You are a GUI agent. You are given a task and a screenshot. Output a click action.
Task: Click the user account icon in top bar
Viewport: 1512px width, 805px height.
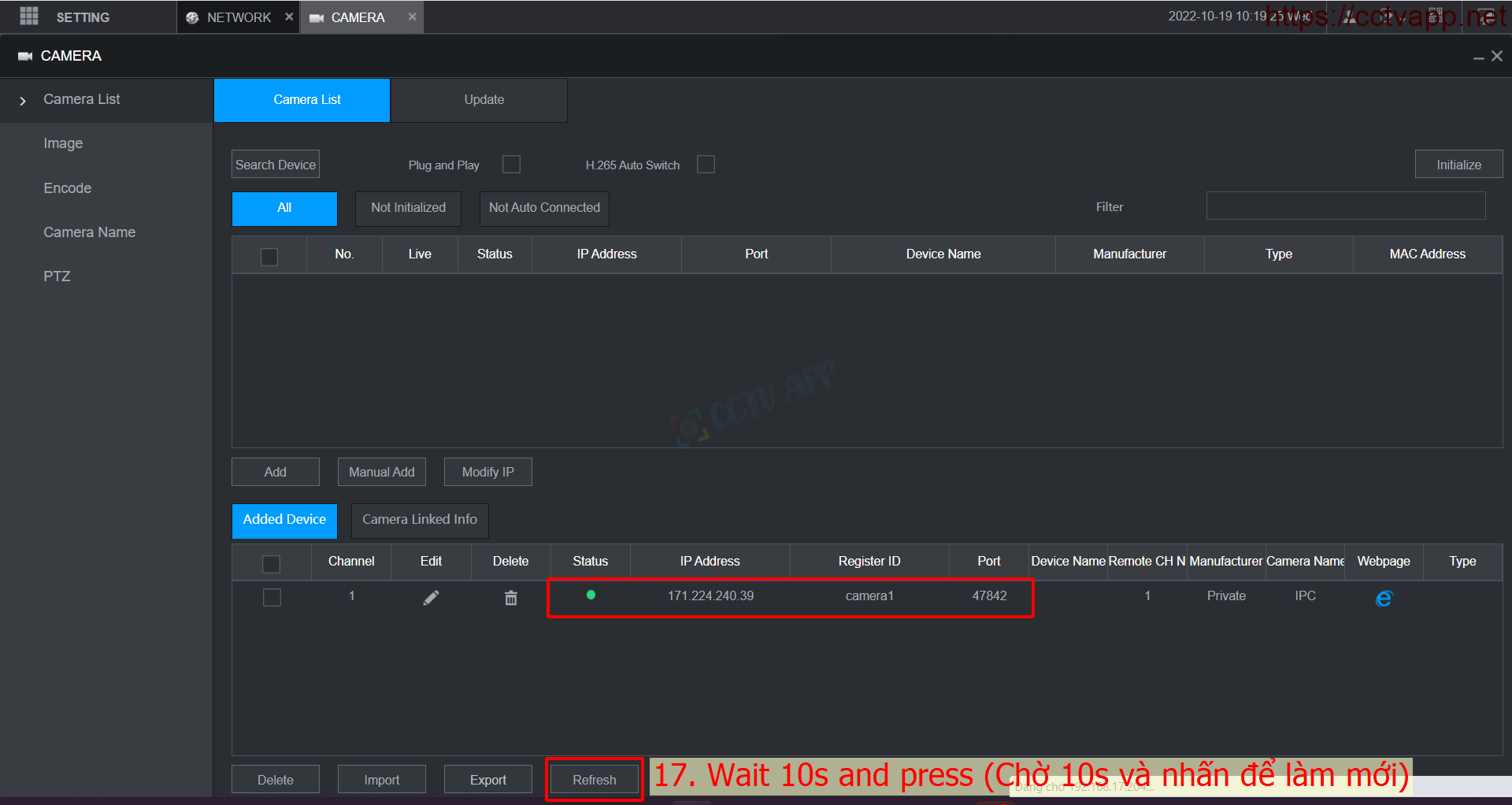[1351, 17]
